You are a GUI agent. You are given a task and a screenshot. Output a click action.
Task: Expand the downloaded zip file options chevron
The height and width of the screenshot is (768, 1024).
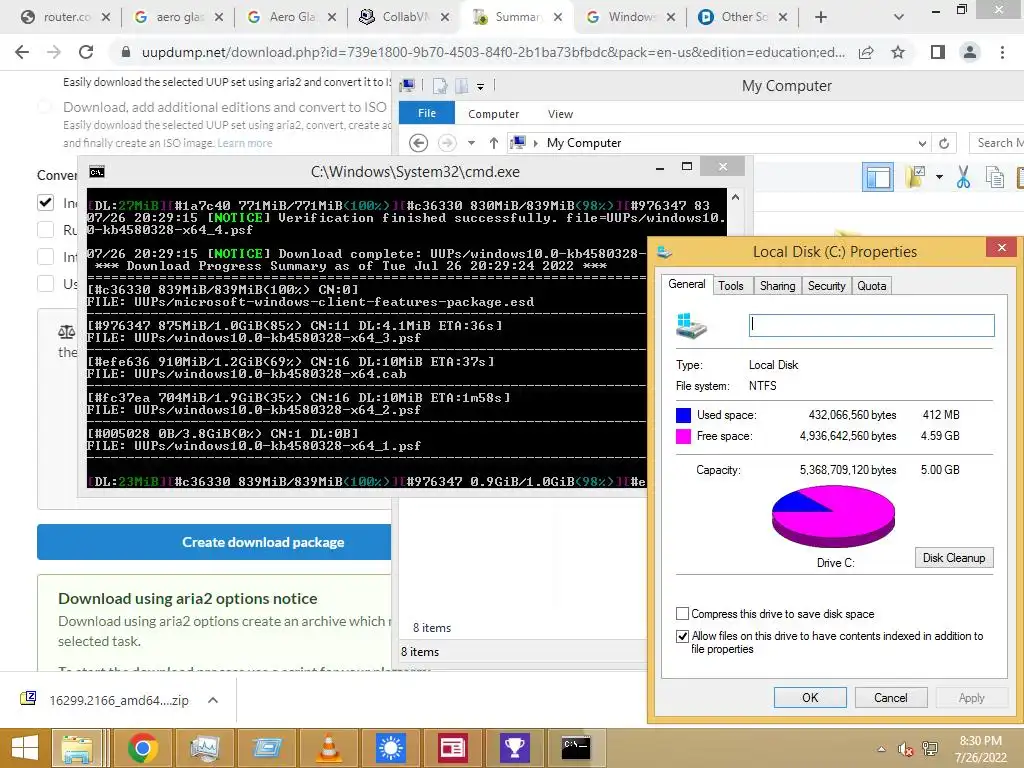click(x=212, y=700)
